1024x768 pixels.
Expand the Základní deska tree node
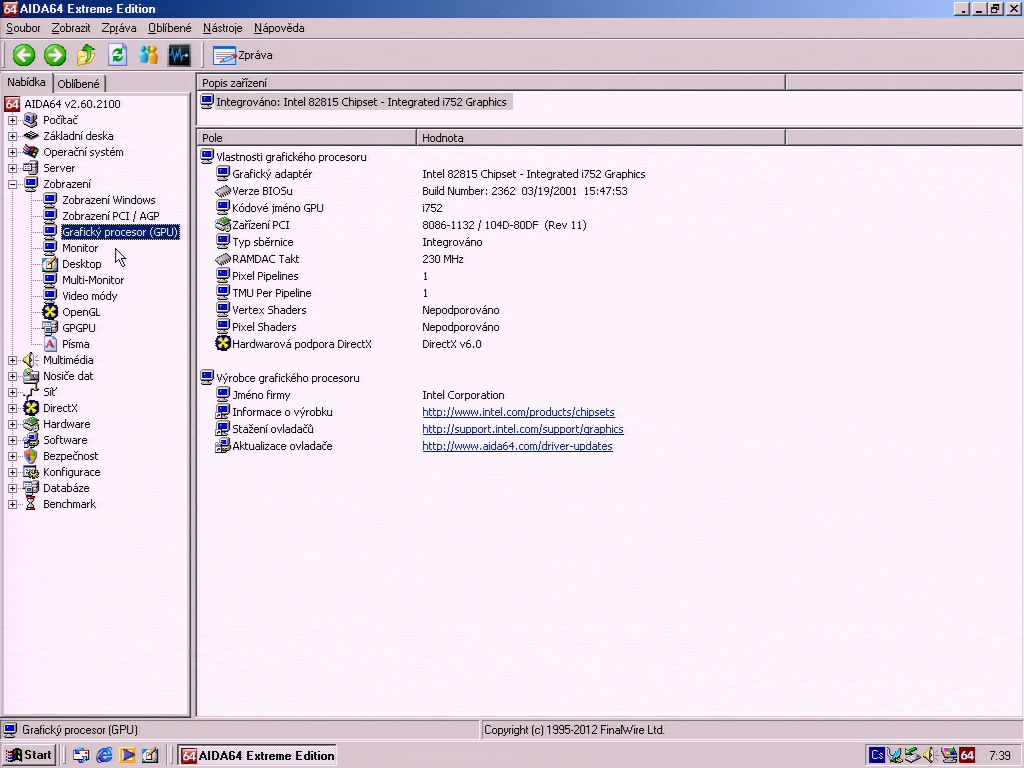pos(12,136)
